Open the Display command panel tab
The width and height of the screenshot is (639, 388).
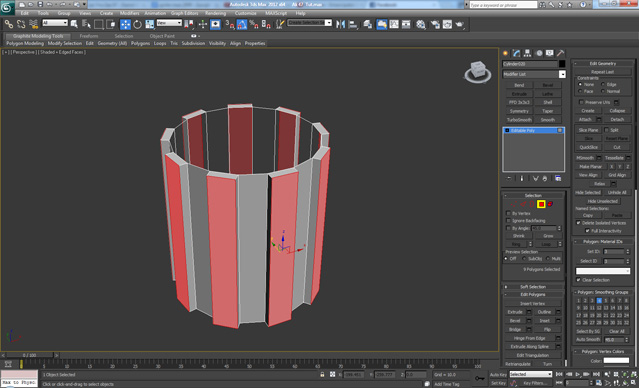[x=550, y=53]
